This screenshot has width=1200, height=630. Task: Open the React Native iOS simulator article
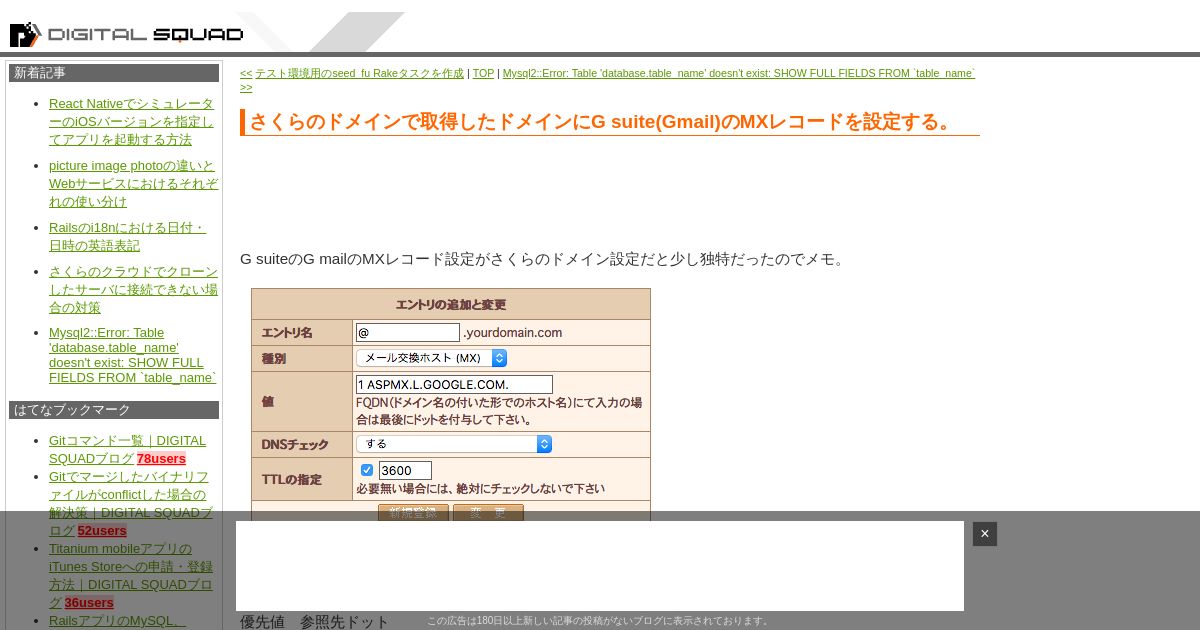(x=133, y=122)
